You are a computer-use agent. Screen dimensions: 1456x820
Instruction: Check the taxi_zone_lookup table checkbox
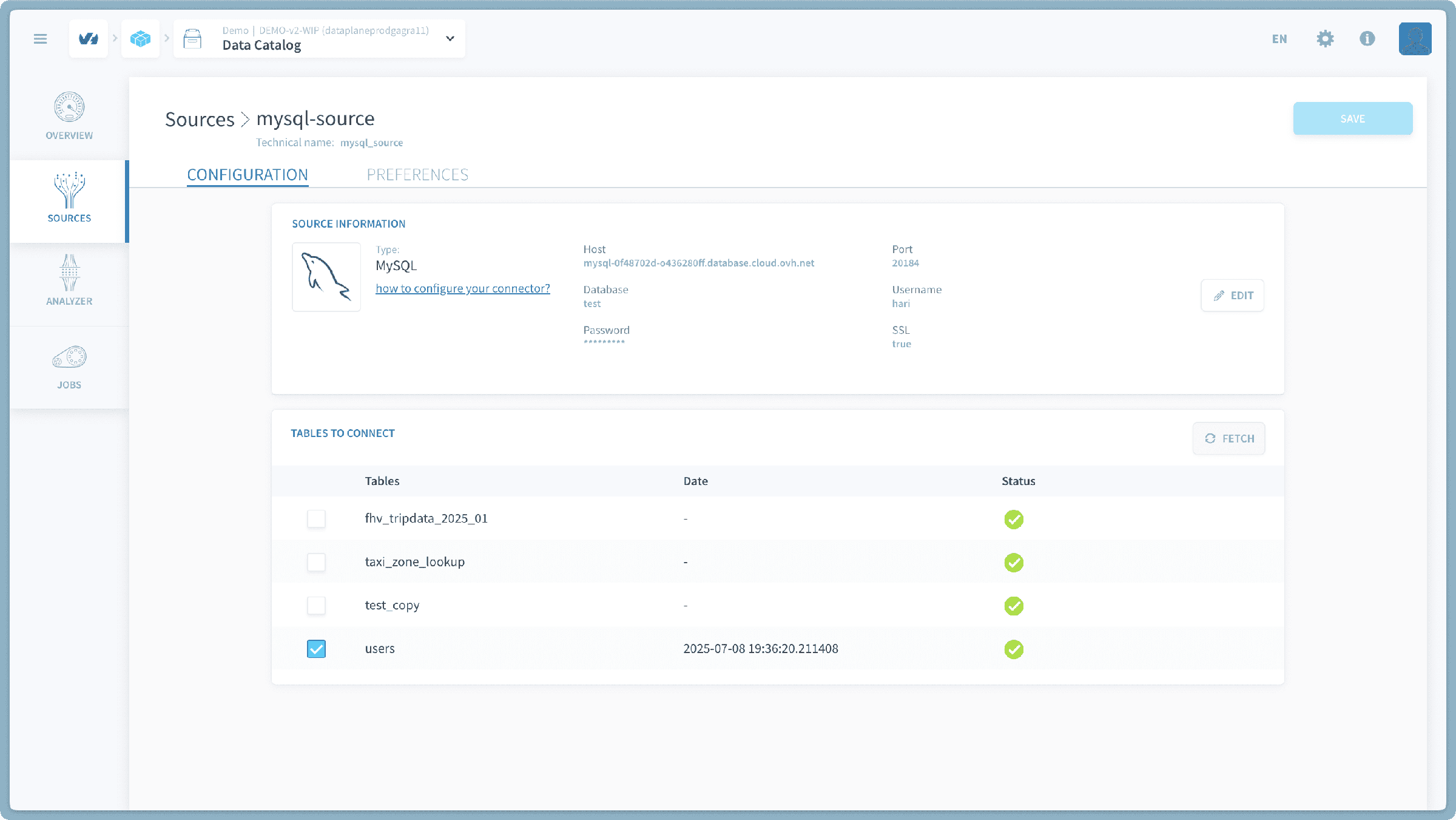point(316,562)
